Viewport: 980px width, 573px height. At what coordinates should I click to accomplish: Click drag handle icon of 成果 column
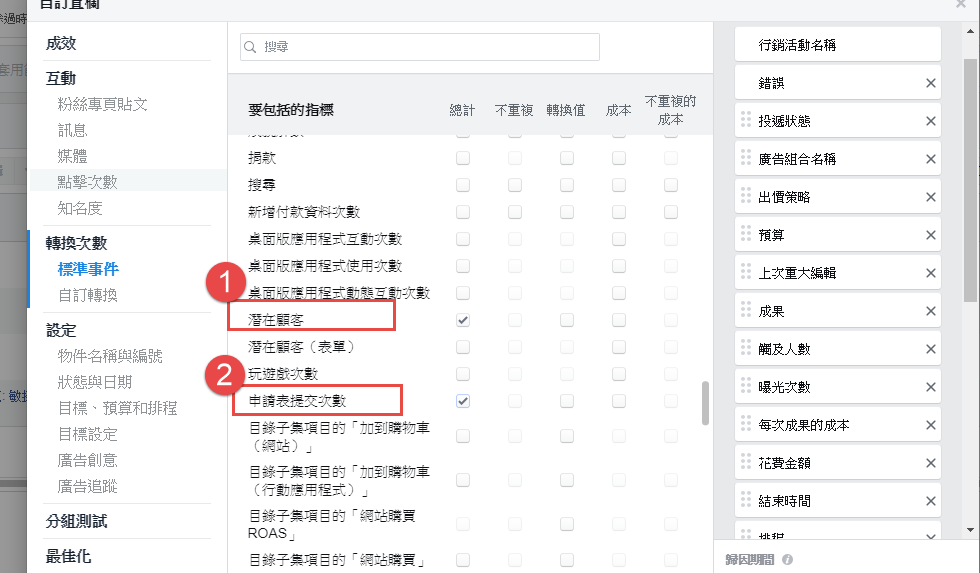point(745,311)
